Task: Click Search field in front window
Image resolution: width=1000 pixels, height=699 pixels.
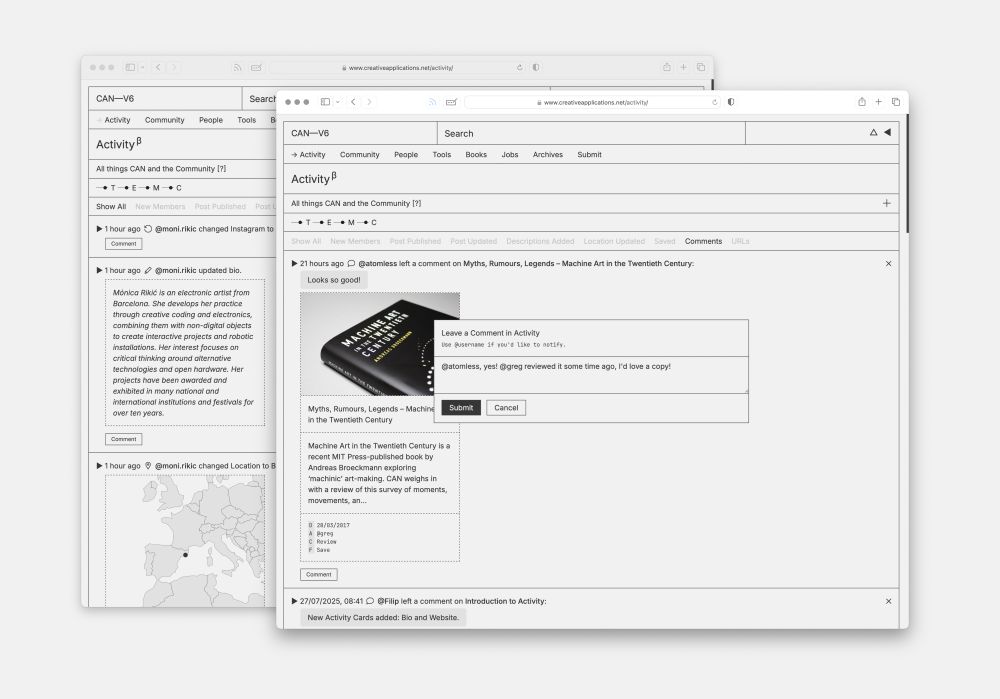Action: (x=591, y=133)
